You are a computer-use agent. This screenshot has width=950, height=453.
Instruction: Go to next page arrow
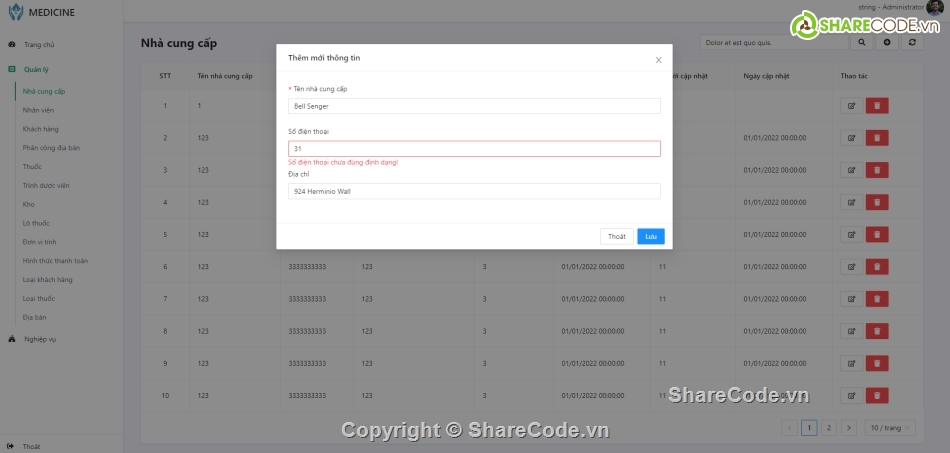pos(849,428)
